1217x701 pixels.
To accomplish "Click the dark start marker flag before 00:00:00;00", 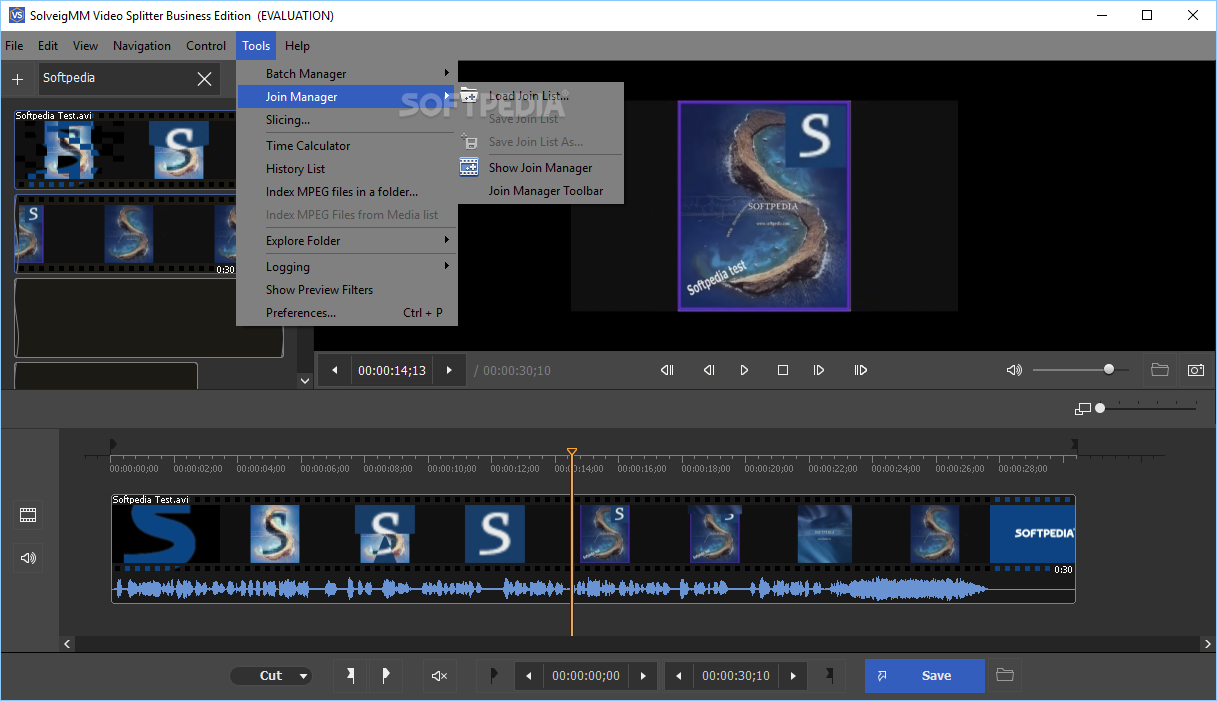I will click(x=494, y=676).
